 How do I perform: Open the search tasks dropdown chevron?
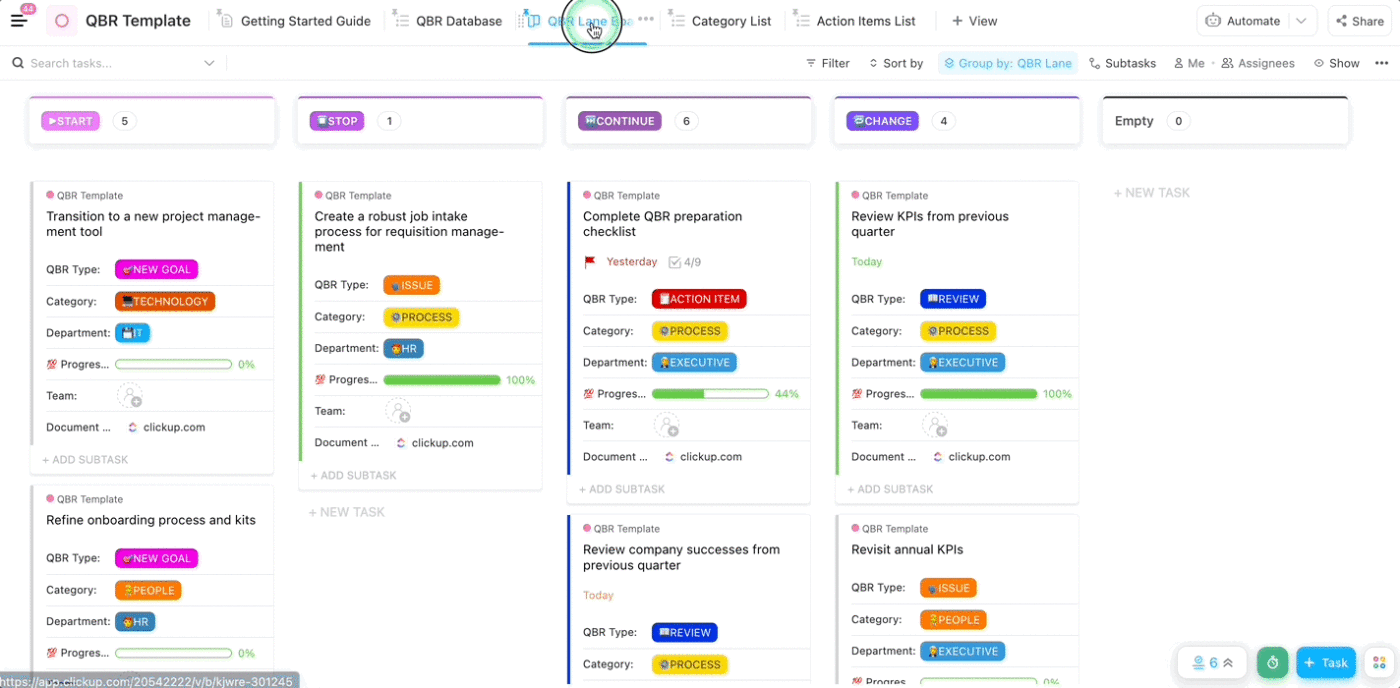point(209,63)
